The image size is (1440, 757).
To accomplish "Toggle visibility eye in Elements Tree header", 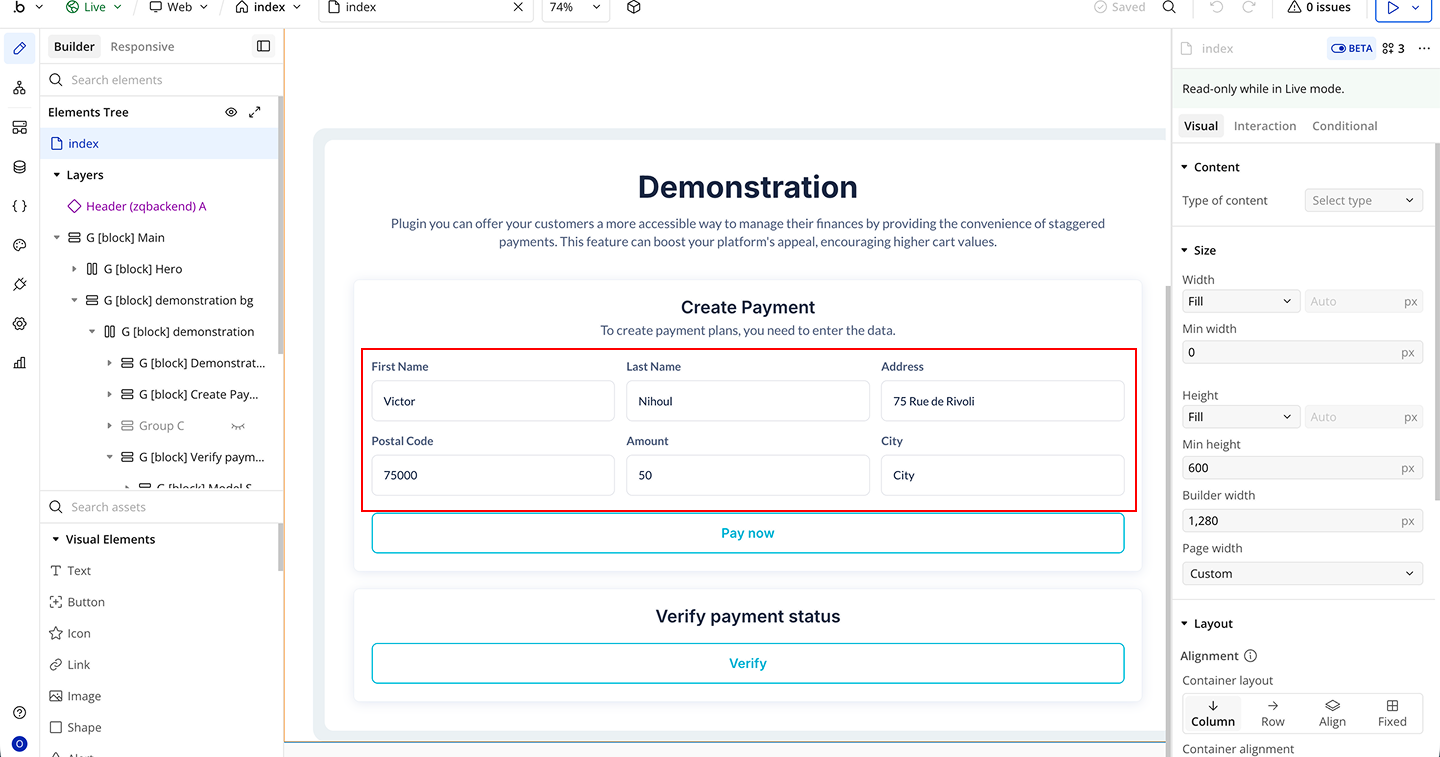I will [231, 112].
